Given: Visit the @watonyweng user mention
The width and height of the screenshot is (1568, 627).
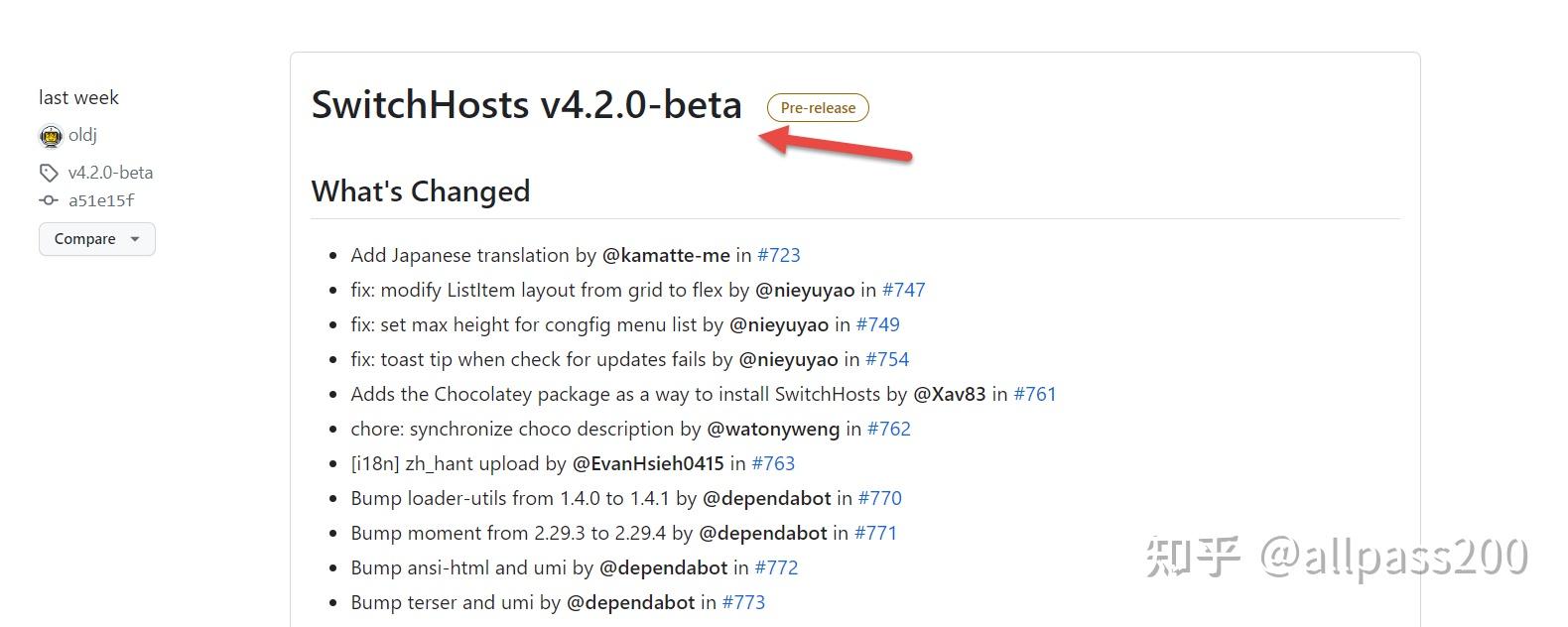Looking at the screenshot, I should click(x=772, y=429).
